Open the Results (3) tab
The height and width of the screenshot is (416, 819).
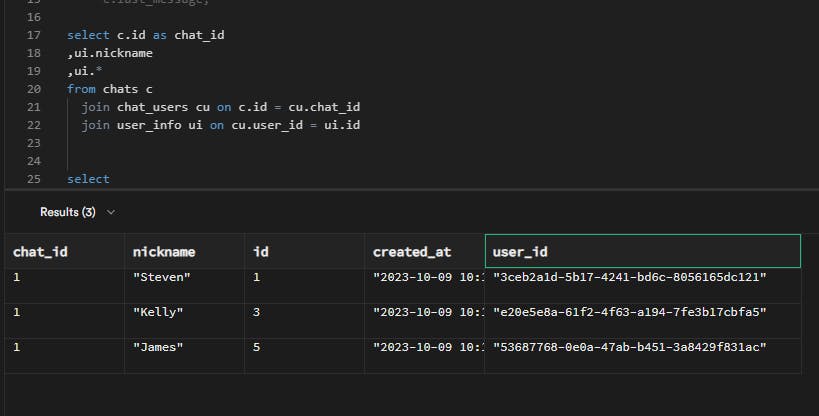pos(67,212)
